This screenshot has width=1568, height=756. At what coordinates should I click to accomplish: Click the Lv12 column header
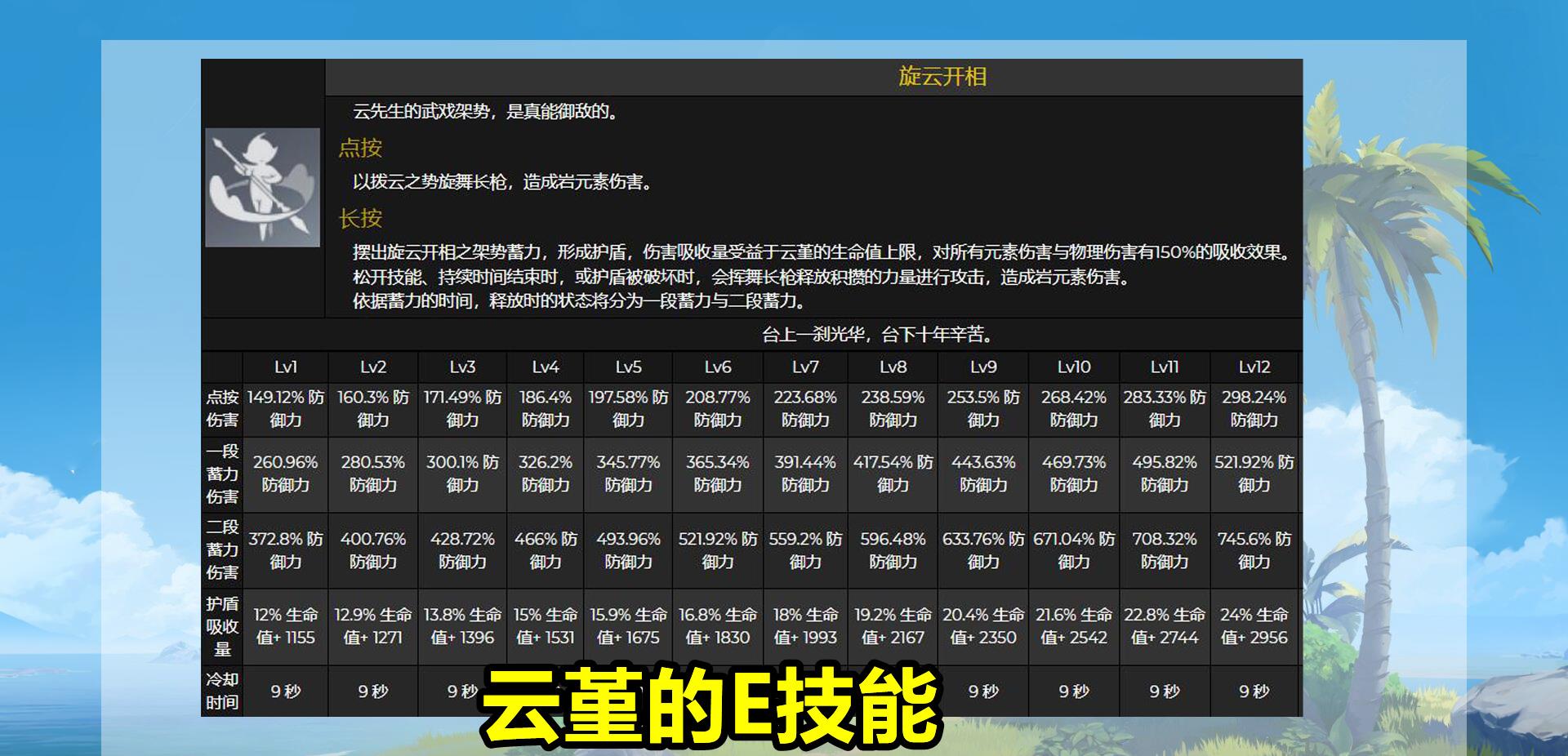click(1254, 367)
